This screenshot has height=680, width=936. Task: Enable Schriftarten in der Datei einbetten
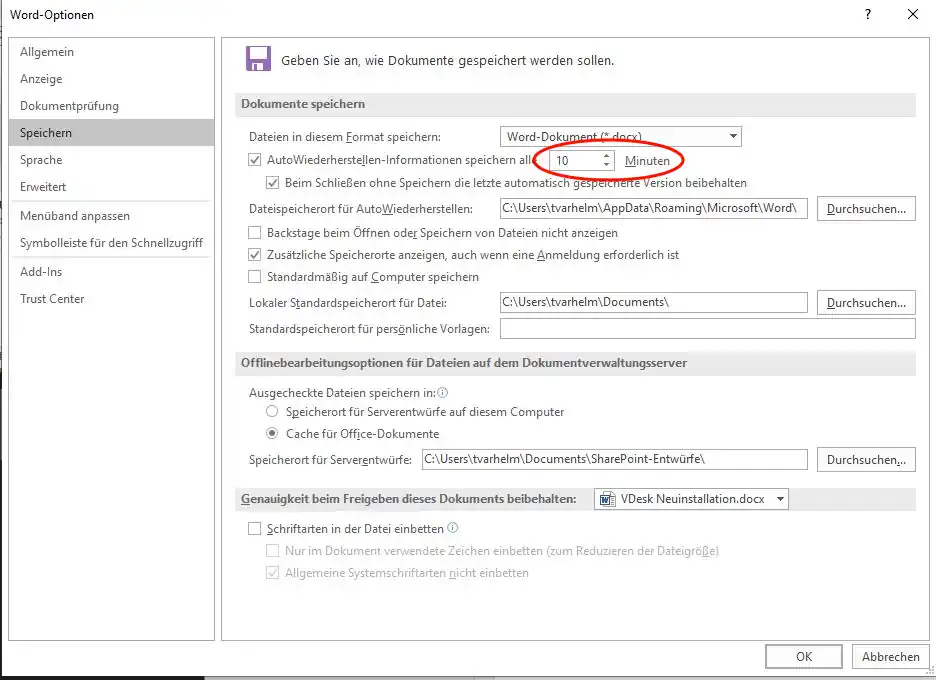[x=255, y=529]
